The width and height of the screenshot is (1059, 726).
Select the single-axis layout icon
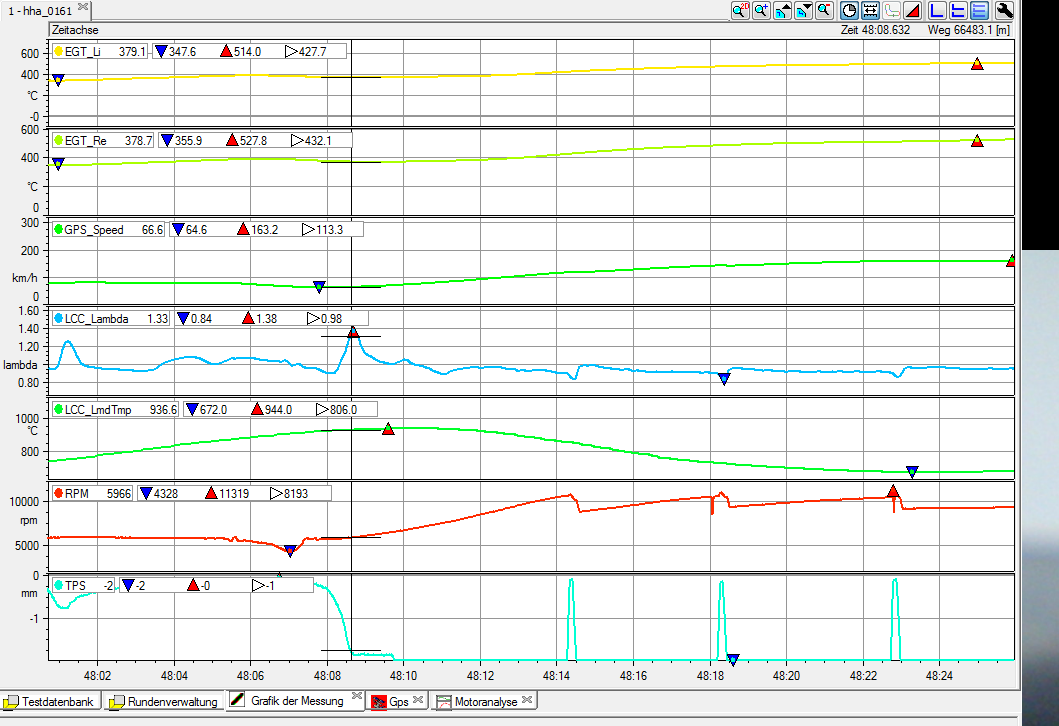(x=938, y=11)
